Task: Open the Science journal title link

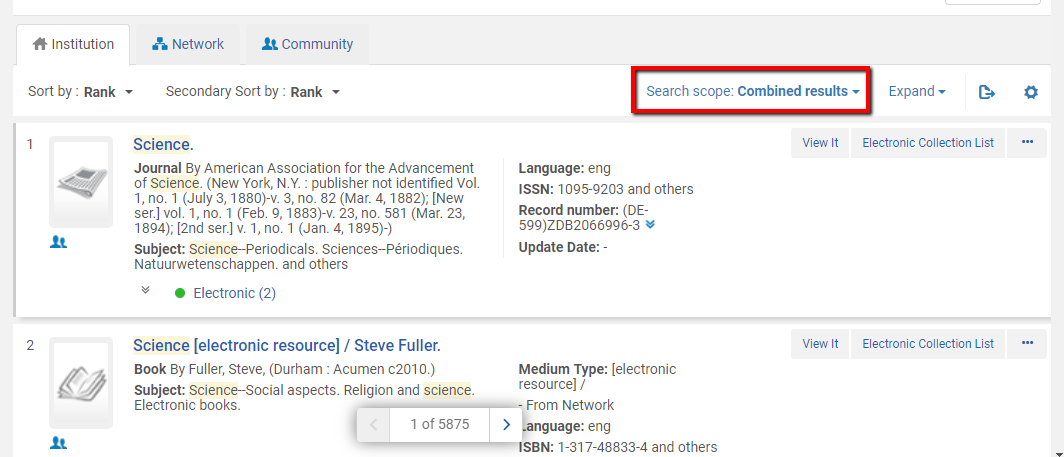Action: pyautogui.click(x=163, y=145)
